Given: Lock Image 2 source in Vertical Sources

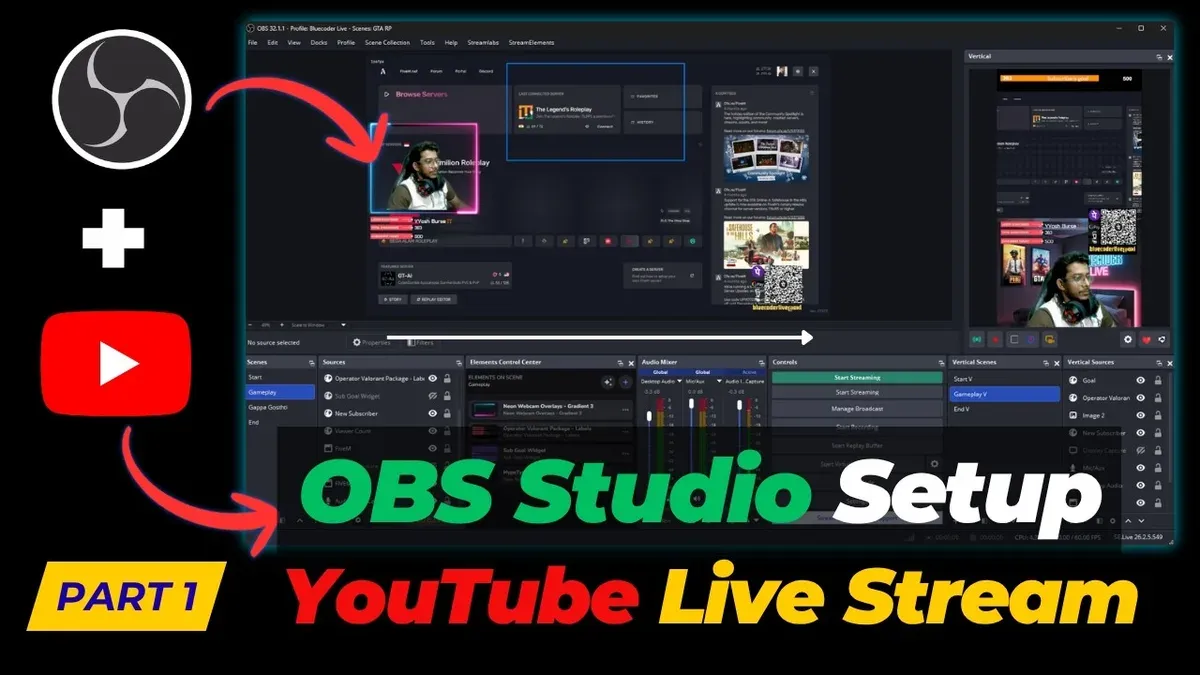Looking at the screenshot, I should [1158, 415].
